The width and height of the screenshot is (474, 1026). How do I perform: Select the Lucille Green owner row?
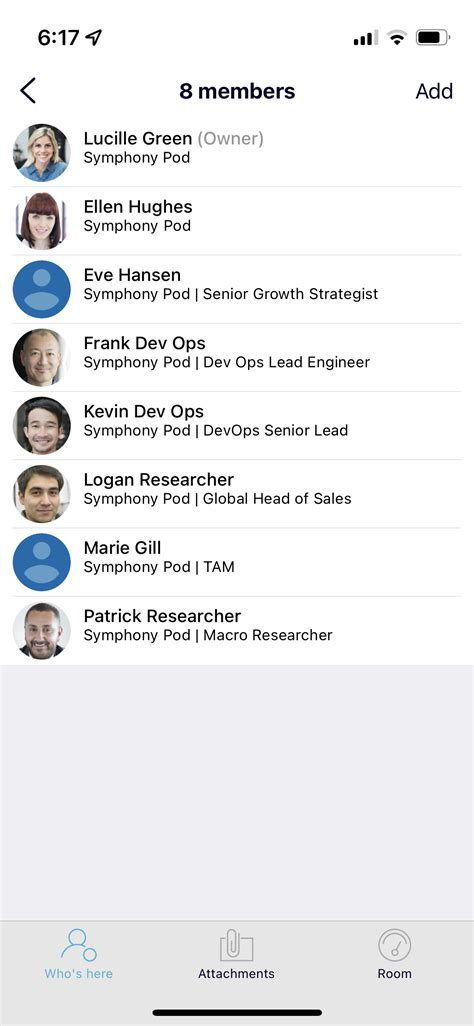click(x=237, y=152)
